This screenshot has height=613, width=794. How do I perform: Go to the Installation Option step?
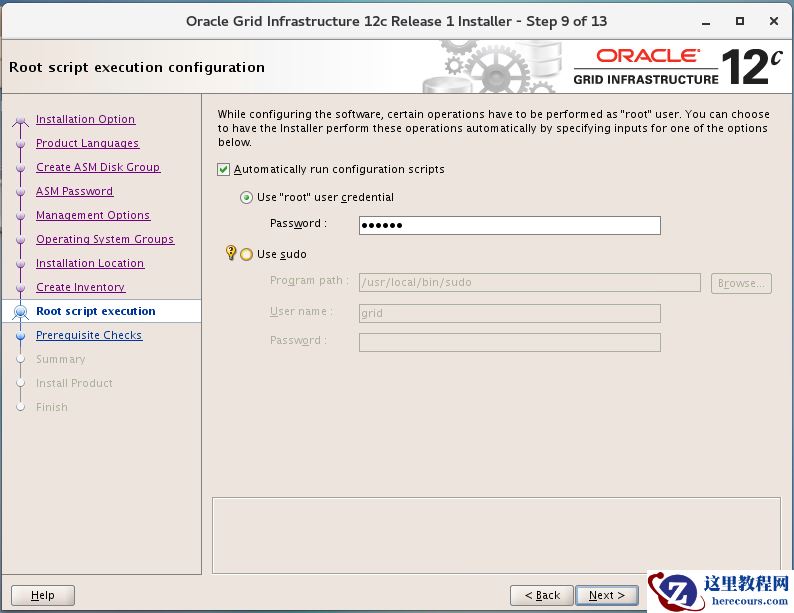point(86,119)
